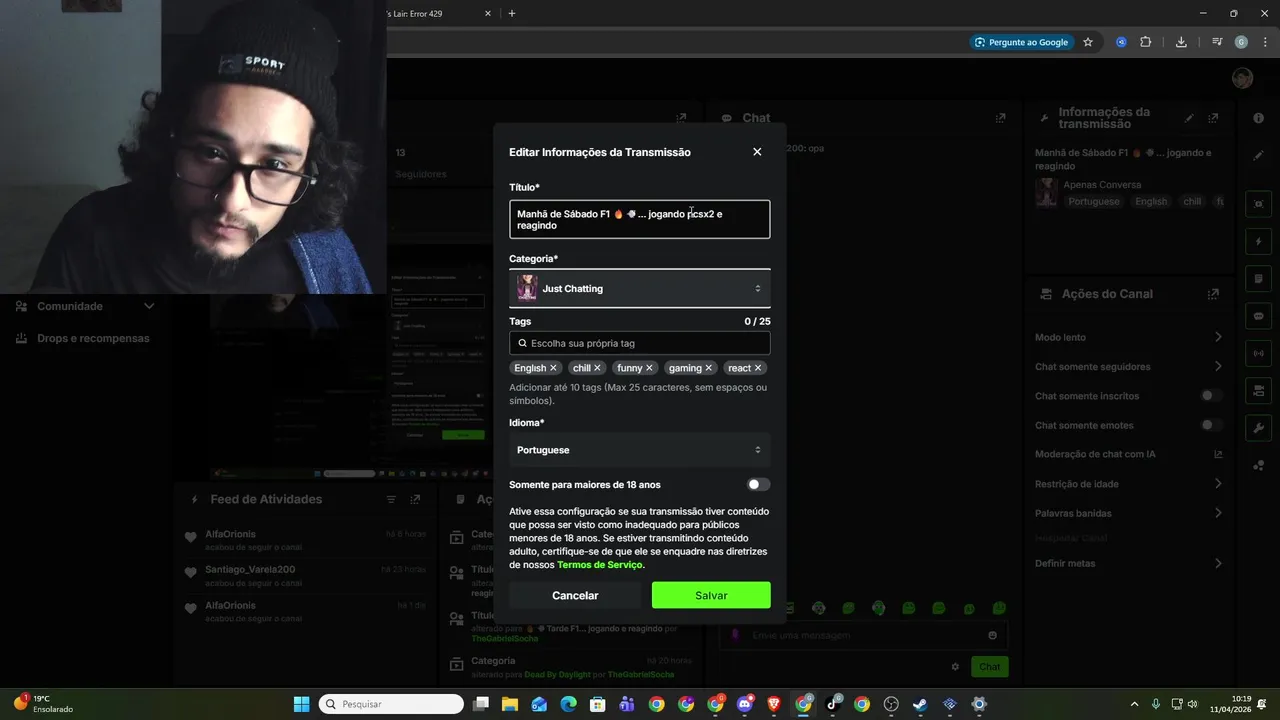This screenshot has height=720, width=1280.
Task: Open Steam from the taskbar
Action: (x=920, y=704)
